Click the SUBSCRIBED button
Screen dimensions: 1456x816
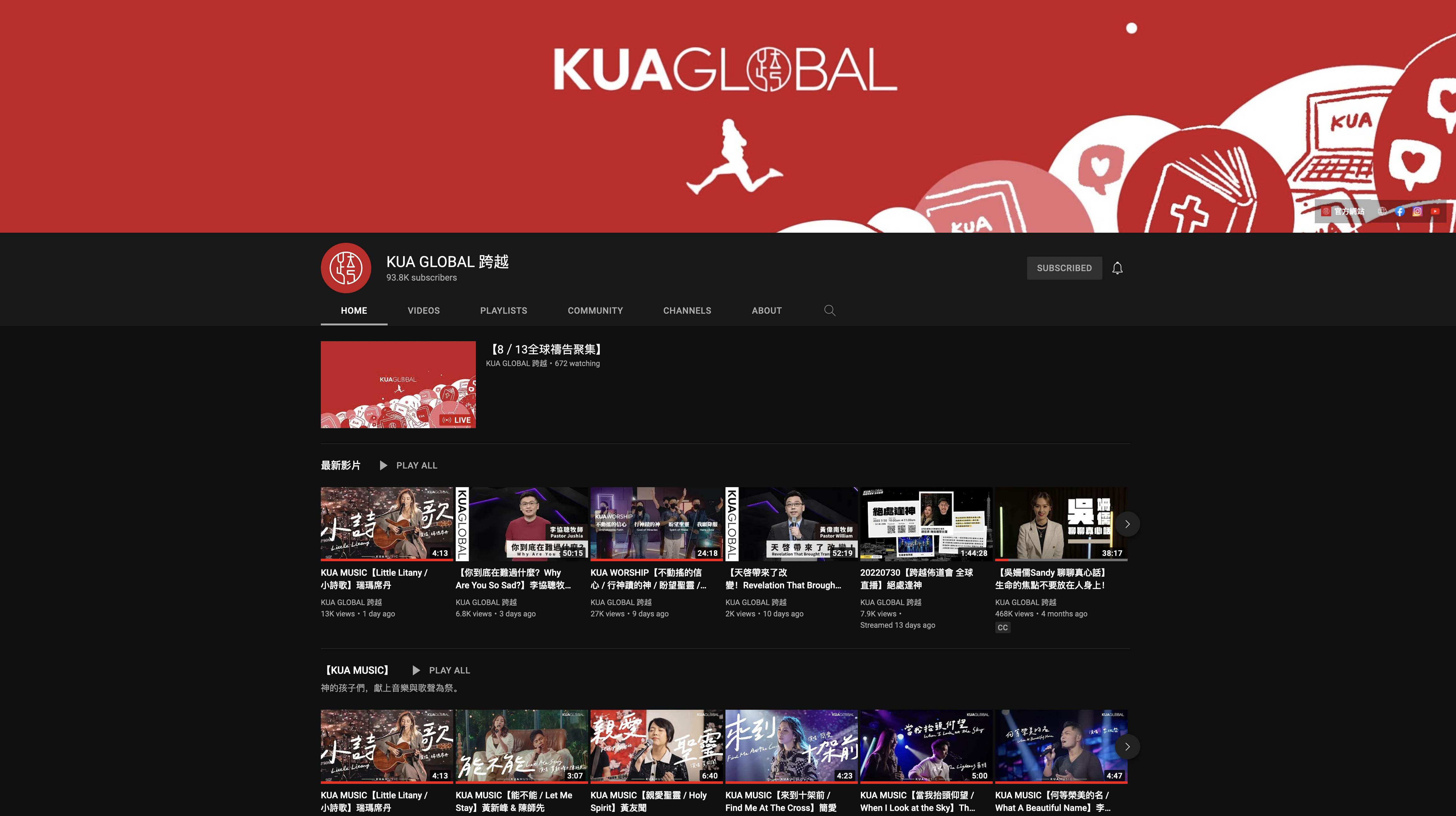(1064, 268)
